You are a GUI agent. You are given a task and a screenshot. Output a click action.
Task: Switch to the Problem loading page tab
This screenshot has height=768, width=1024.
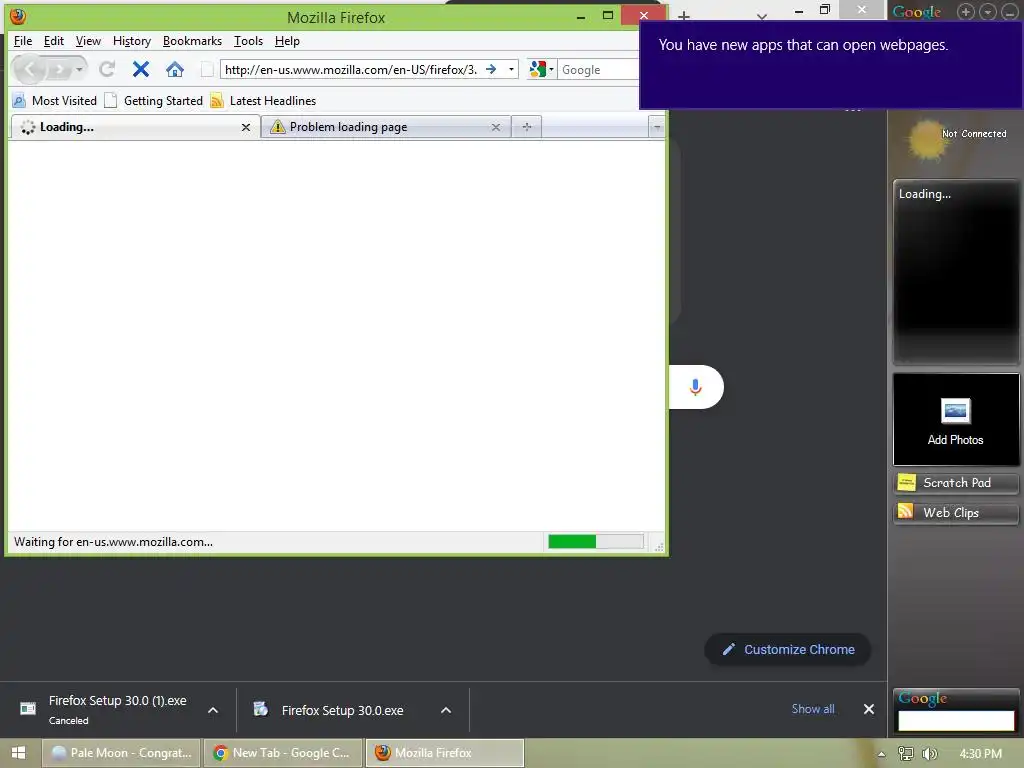pyautogui.click(x=385, y=127)
